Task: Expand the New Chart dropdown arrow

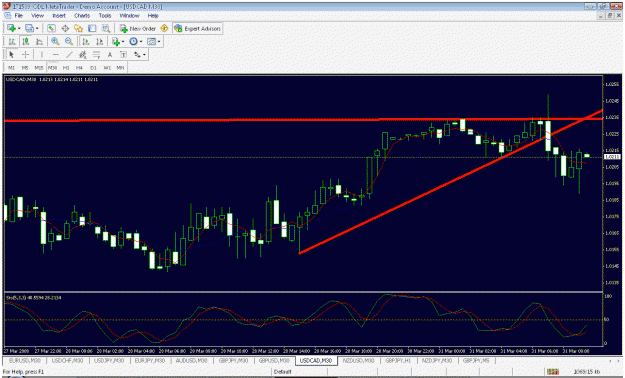Action: (x=19, y=28)
